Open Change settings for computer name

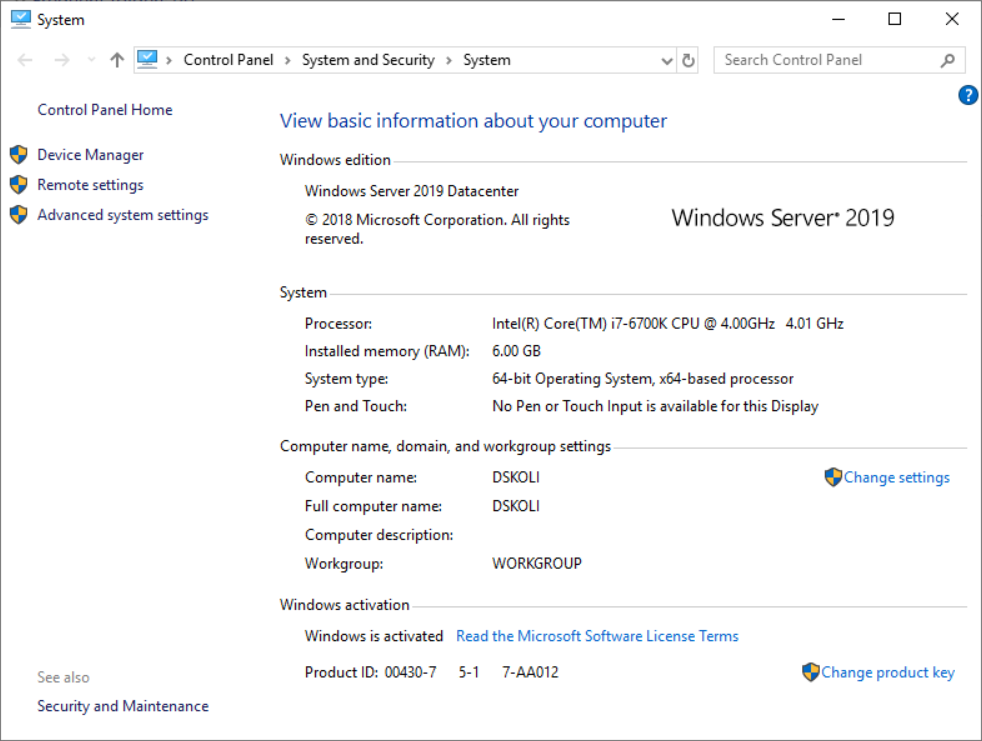tap(896, 477)
